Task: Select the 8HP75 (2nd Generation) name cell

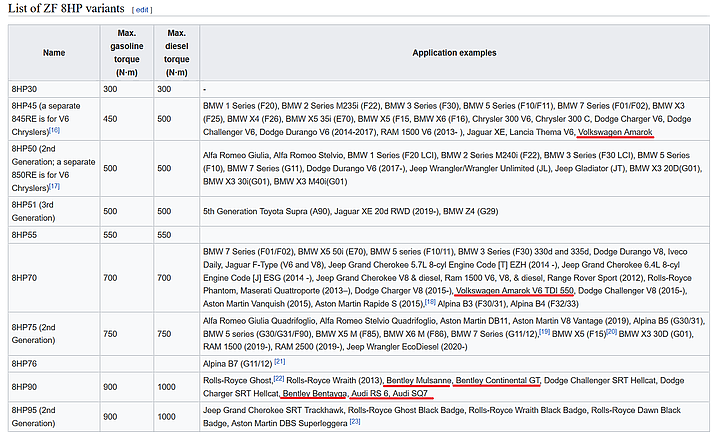Action: [x=54, y=334]
